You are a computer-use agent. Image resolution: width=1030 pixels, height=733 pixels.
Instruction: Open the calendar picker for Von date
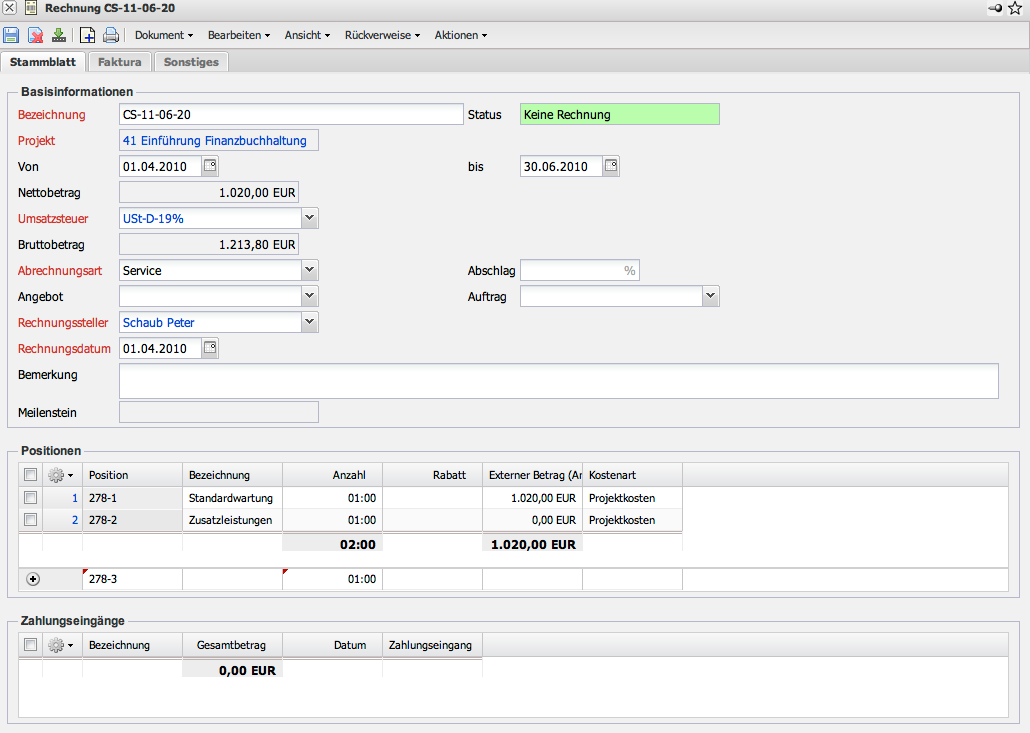pos(210,166)
